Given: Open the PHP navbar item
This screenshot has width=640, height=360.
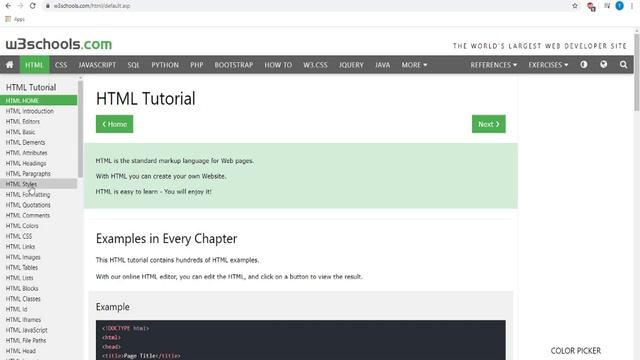Looking at the screenshot, I should point(196,64).
